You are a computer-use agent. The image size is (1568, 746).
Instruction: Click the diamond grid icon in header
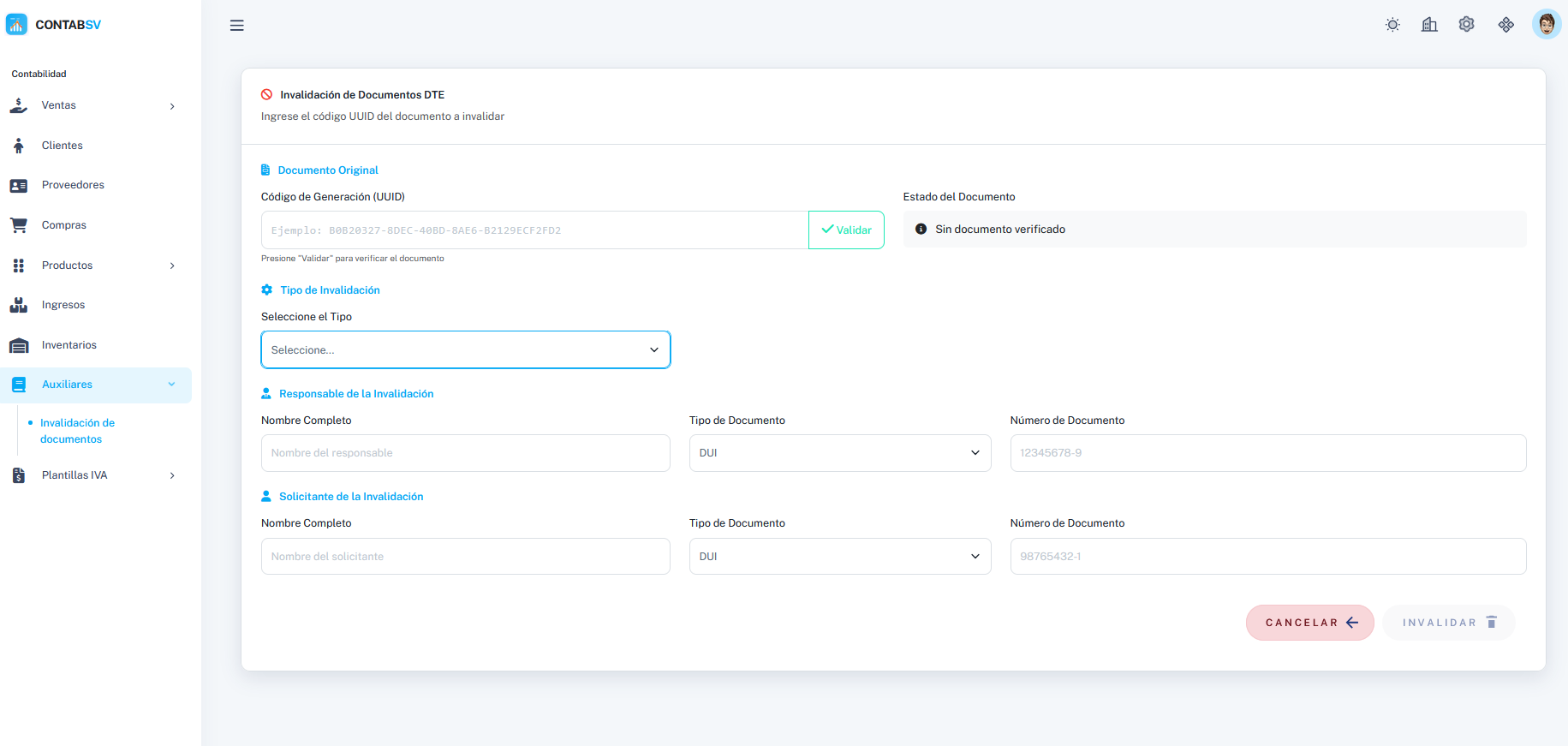pos(1506,25)
